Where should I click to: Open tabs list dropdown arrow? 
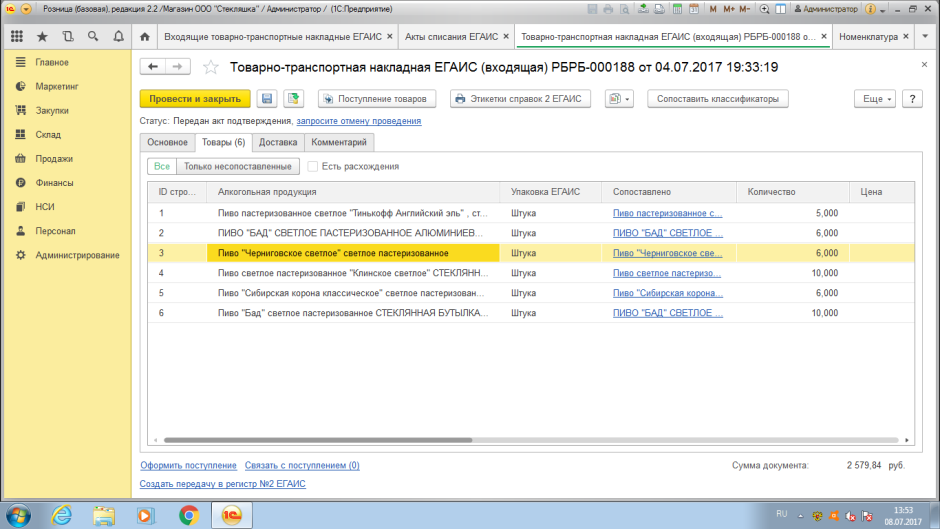click(925, 37)
